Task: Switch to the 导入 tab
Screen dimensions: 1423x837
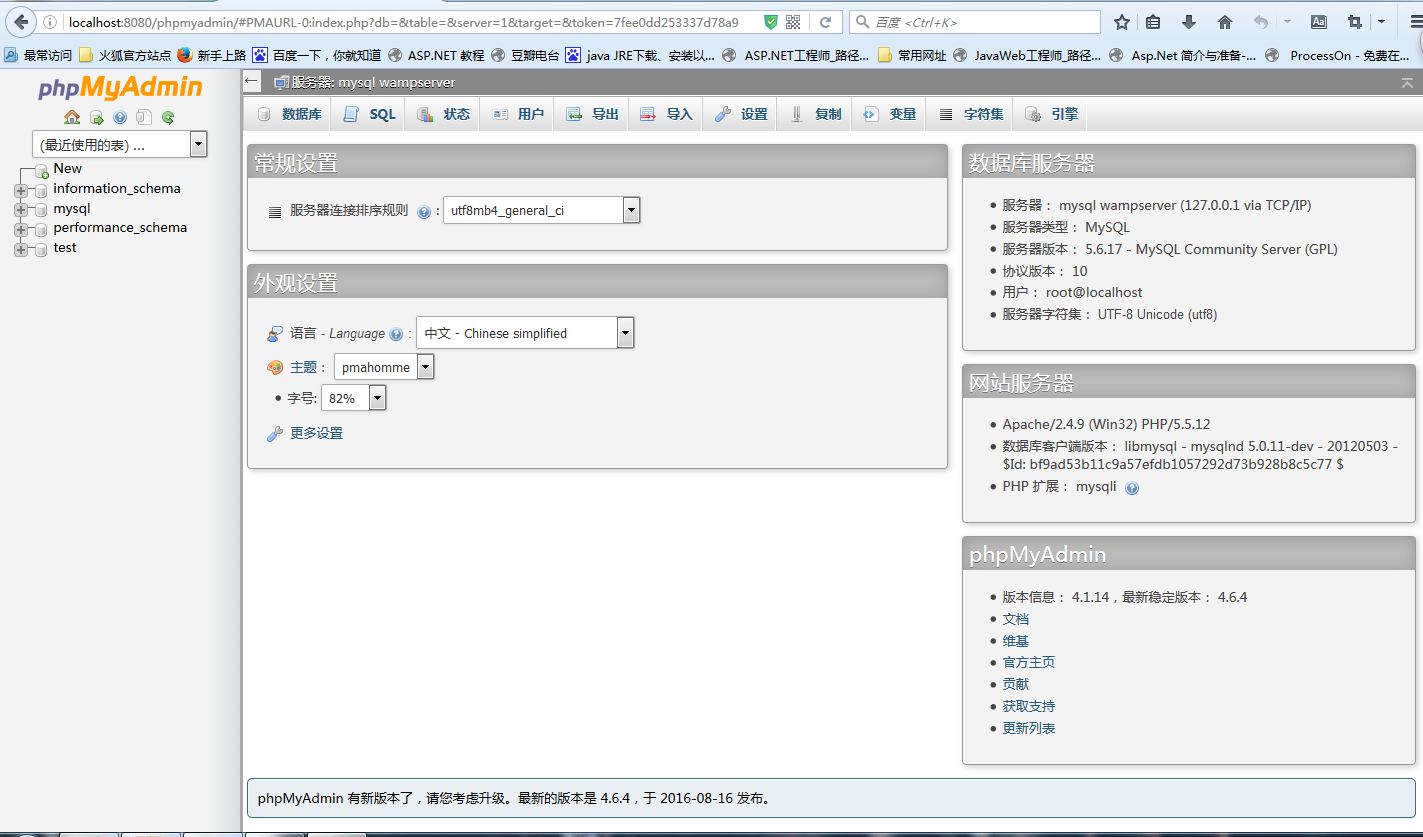Action: pyautogui.click(x=666, y=114)
